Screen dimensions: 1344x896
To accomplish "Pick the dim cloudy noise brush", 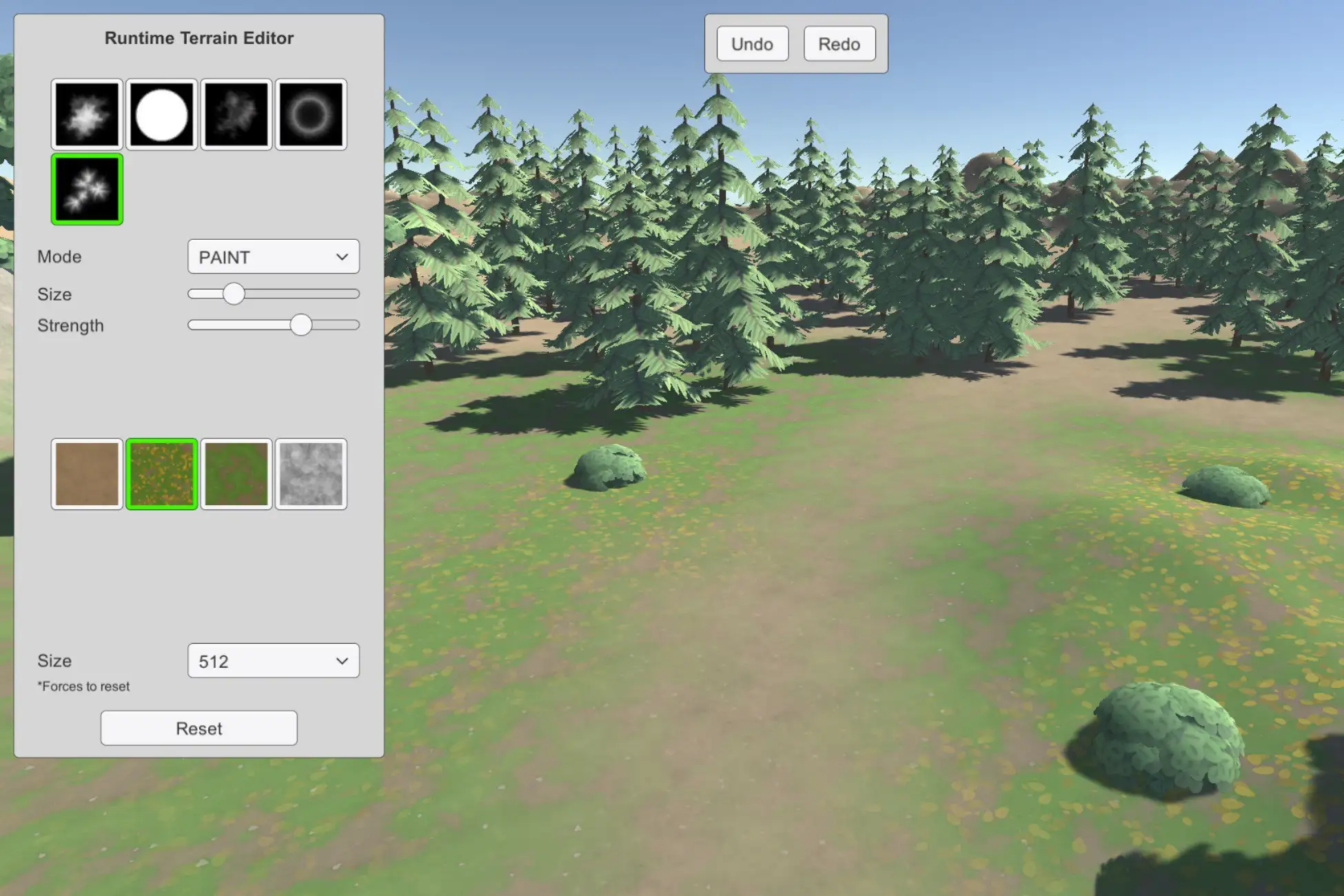I will pos(236,114).
